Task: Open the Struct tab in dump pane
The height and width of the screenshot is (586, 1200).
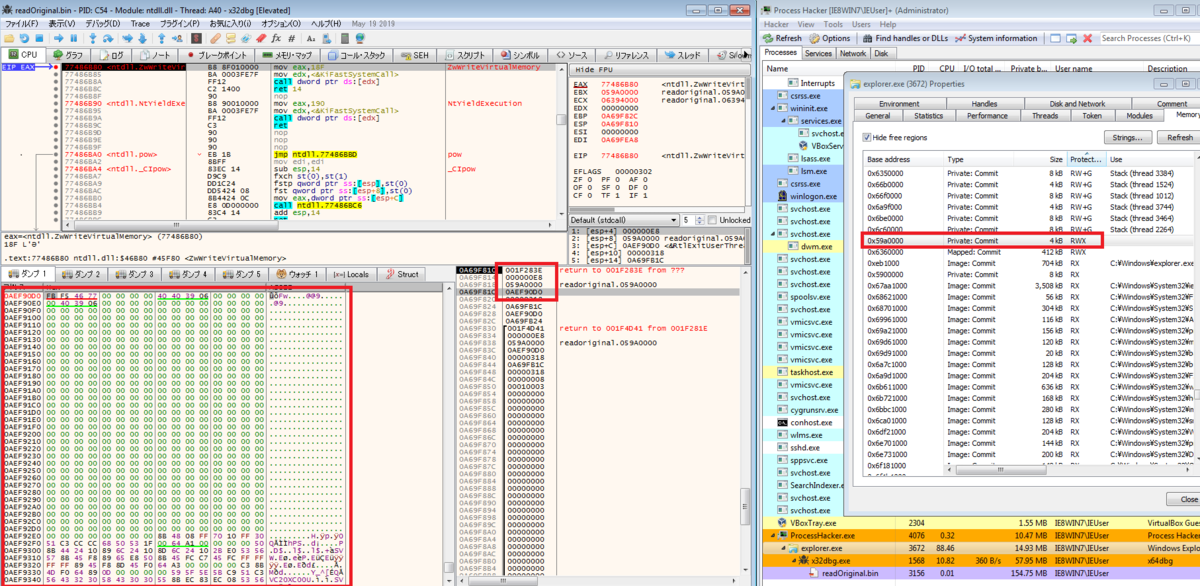Action: [402, 273]
